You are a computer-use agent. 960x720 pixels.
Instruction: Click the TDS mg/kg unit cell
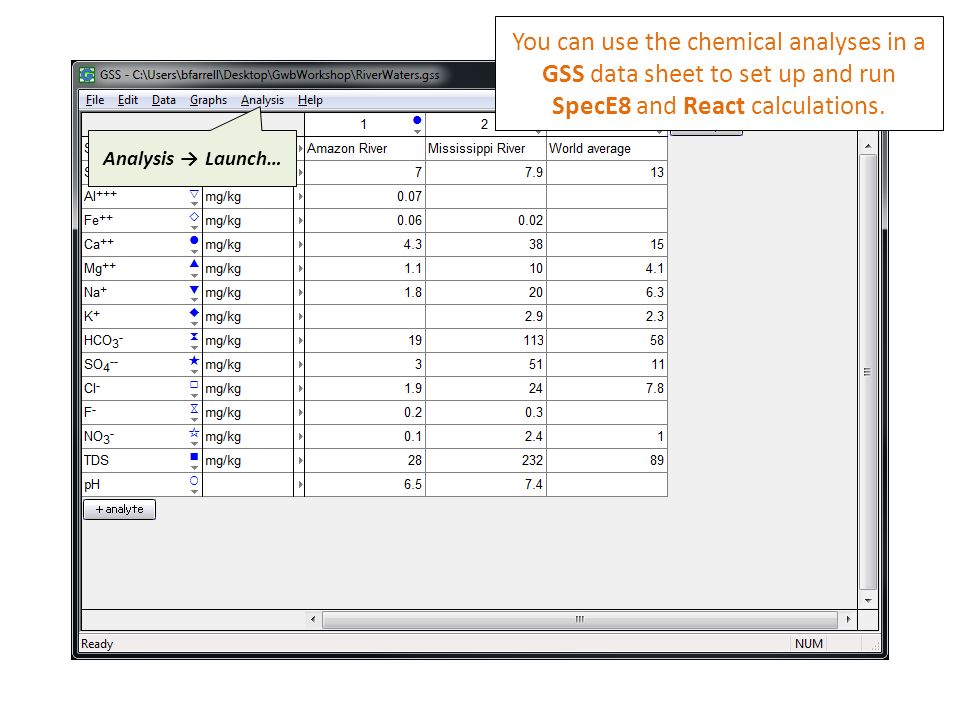point(248,460)
